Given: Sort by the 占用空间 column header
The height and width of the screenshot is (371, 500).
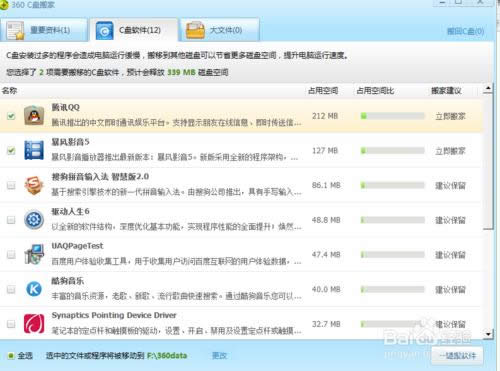Looking at the screenshot, I should click(323, 91).
